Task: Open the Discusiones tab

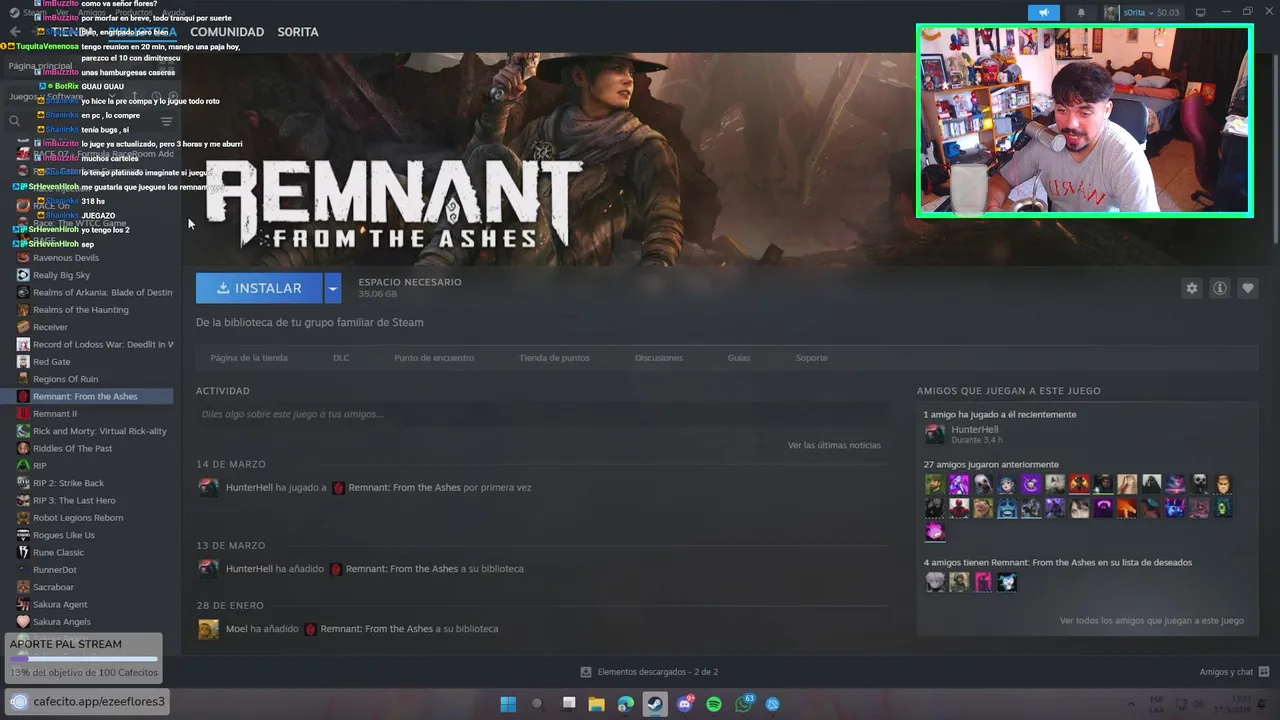Action: point(659,357)
